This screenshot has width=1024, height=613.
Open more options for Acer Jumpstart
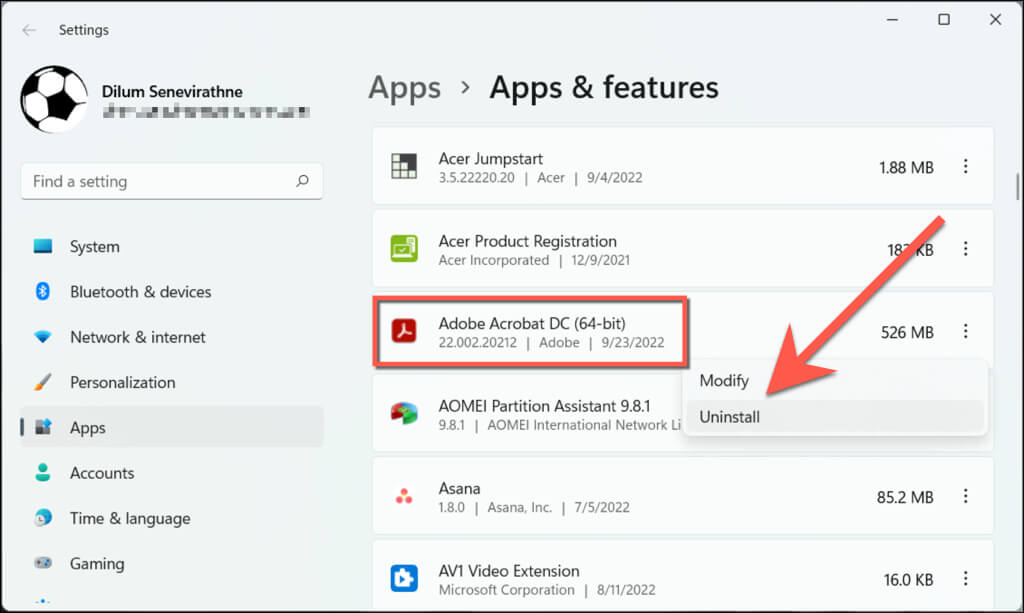(965, 167)
